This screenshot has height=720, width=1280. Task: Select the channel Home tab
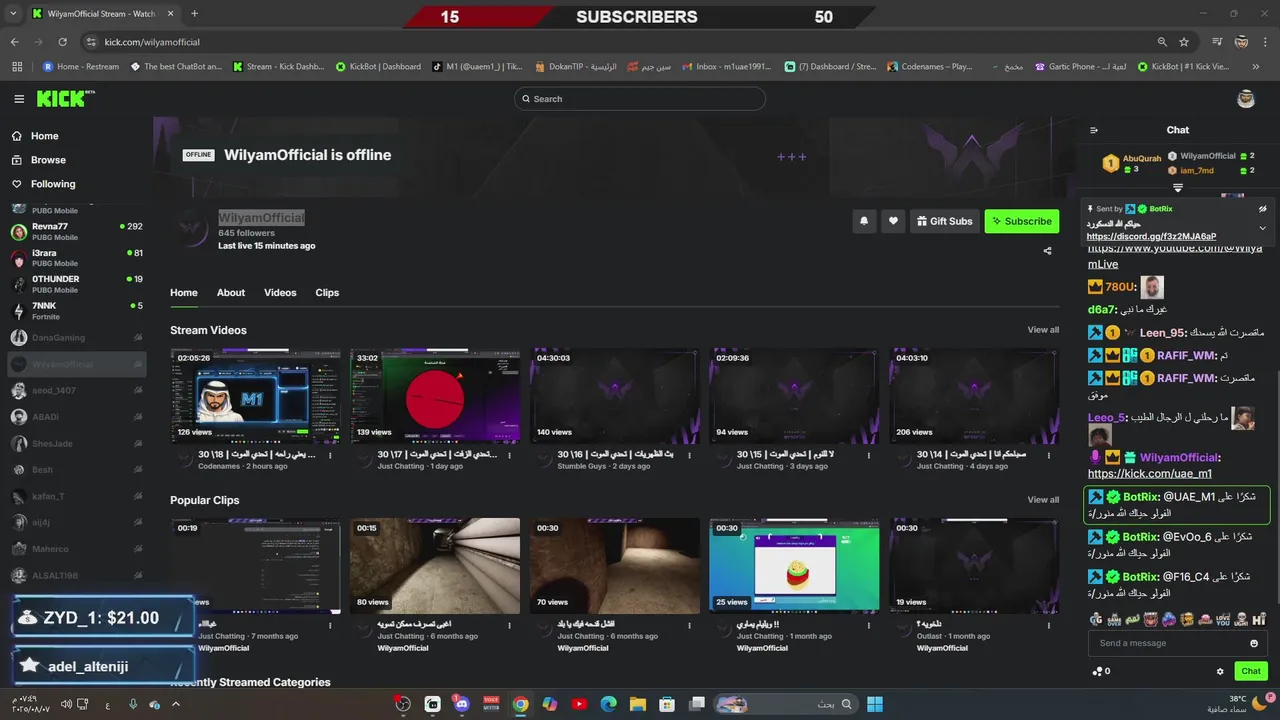click(x=184, y=293)
